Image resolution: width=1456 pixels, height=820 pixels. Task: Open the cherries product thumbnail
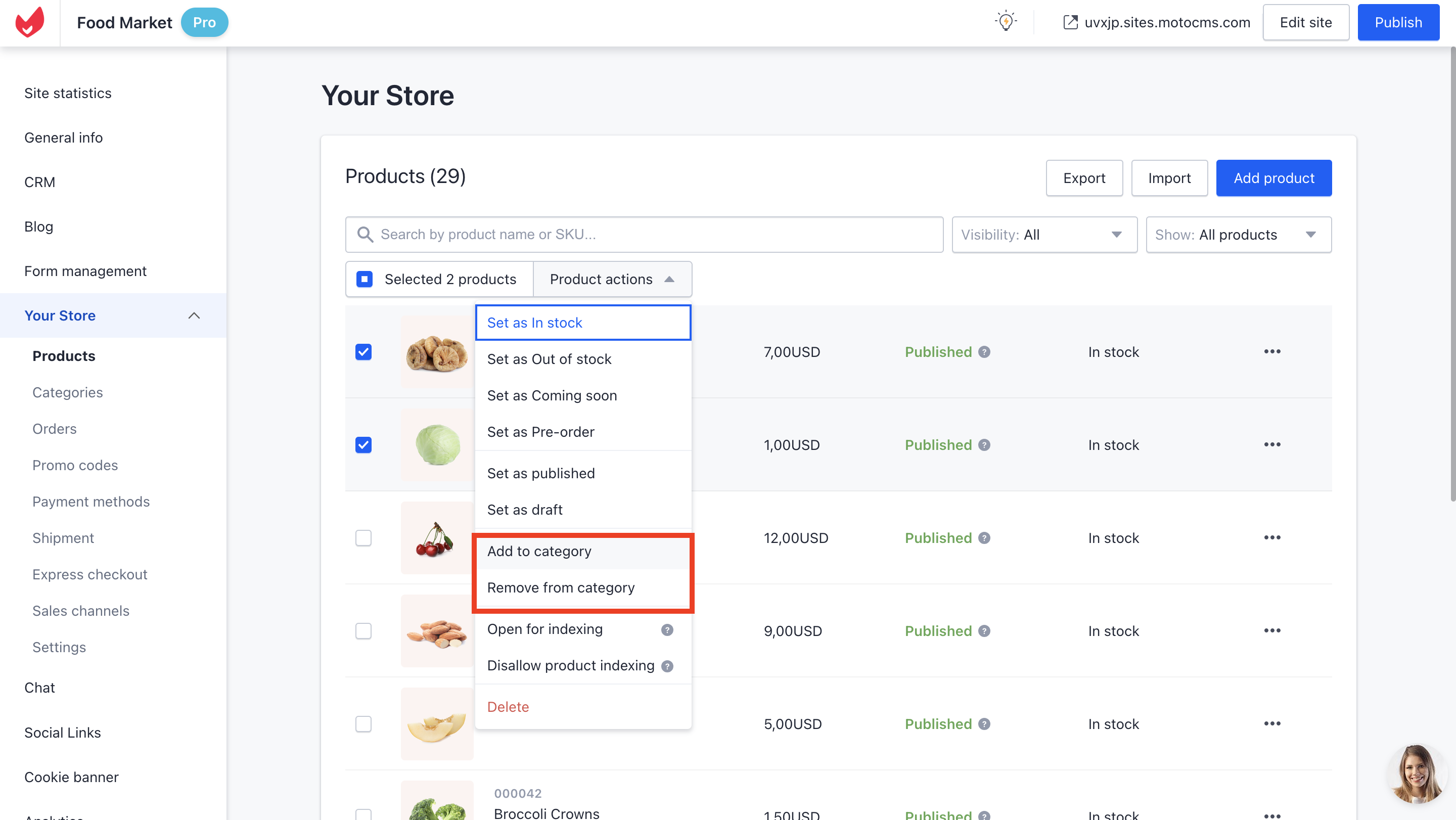437,538
